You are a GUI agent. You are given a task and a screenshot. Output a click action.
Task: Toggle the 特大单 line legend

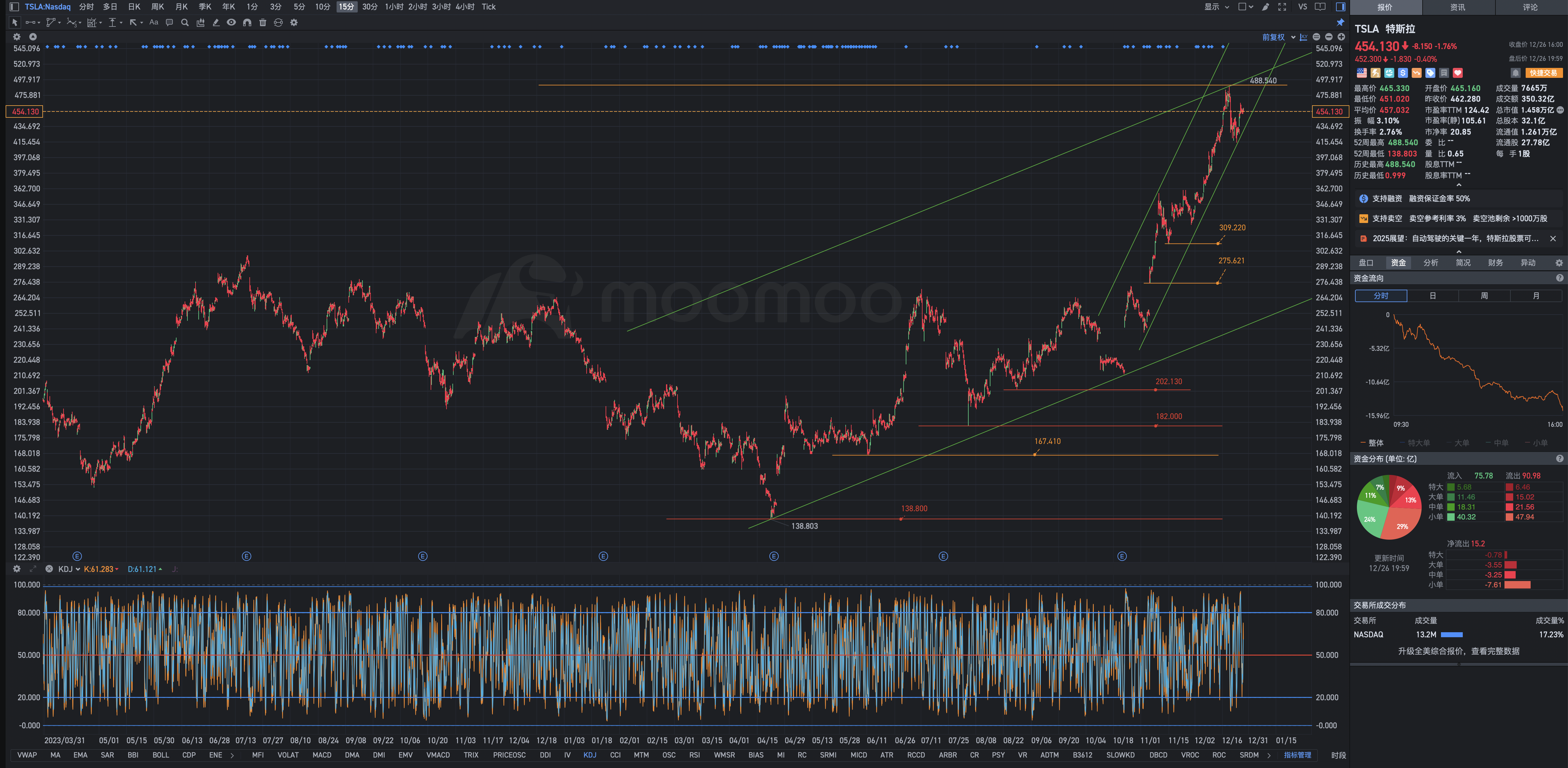point(1415,443)
